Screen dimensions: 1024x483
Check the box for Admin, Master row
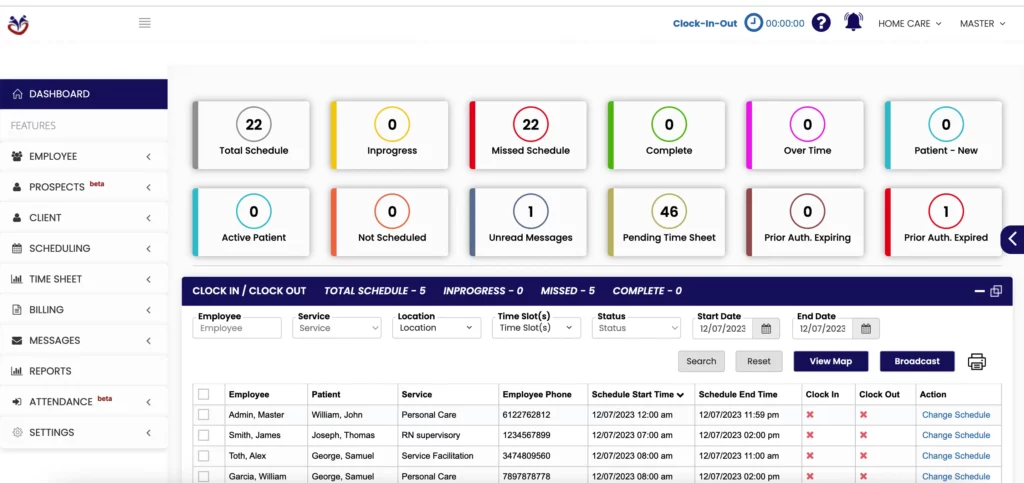coord(204,415)
